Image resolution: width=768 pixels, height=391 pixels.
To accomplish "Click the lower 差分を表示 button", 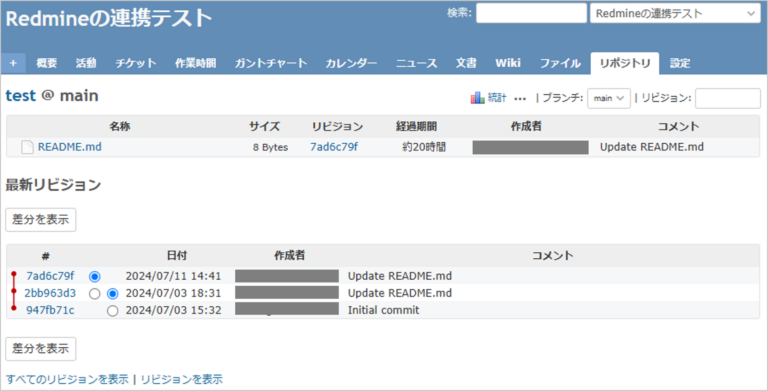I will (x=41, y=349).
